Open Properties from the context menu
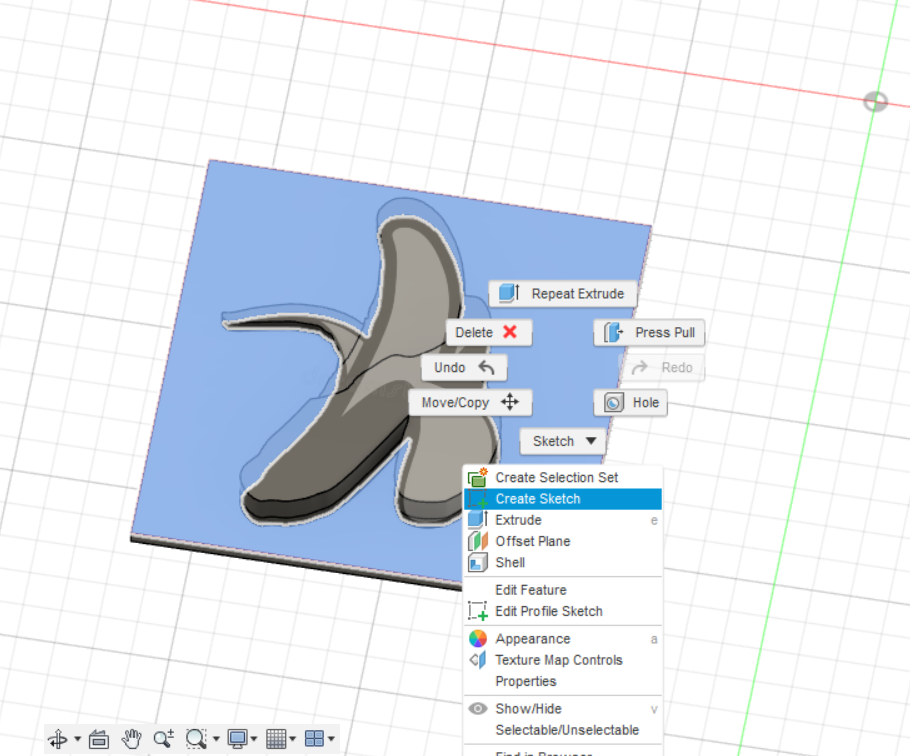Screen dimensions: 910x756 point(563,681)
